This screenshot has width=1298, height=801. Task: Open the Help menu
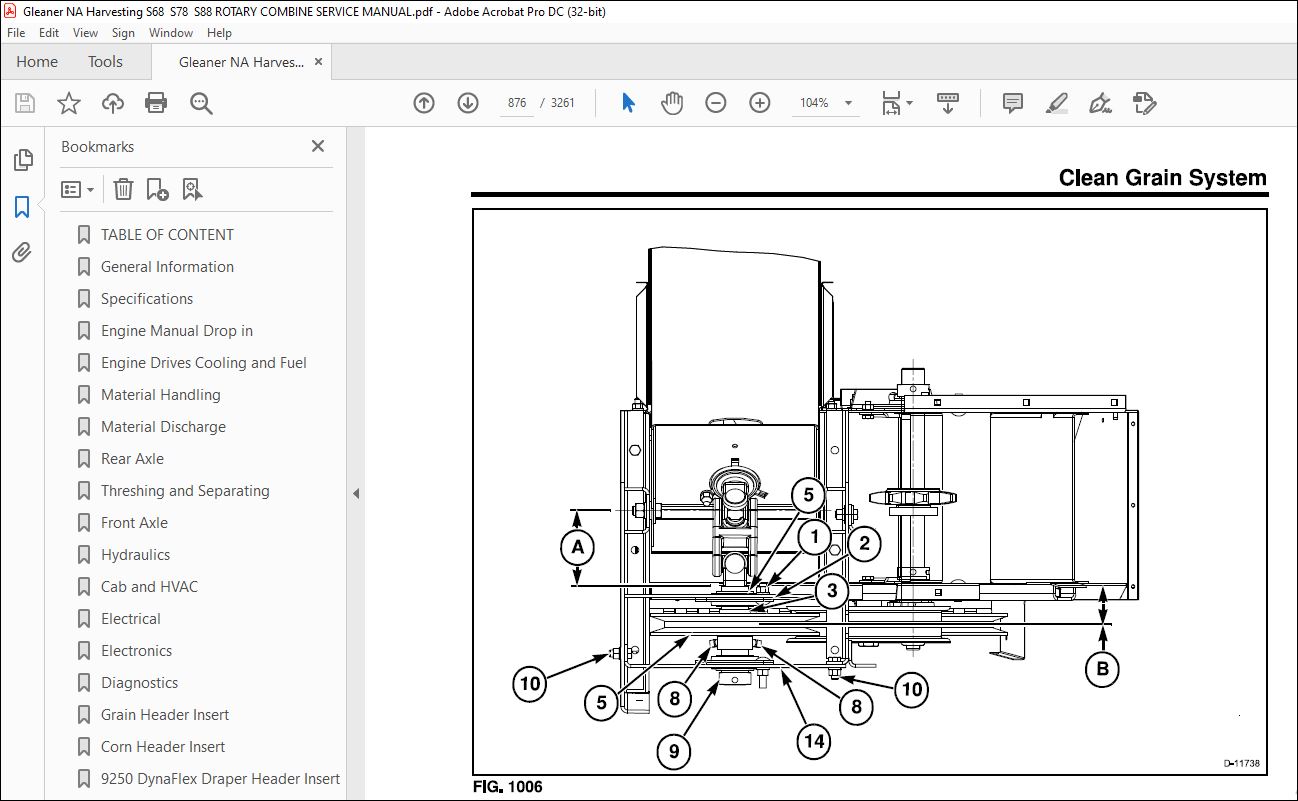[219, 33]
